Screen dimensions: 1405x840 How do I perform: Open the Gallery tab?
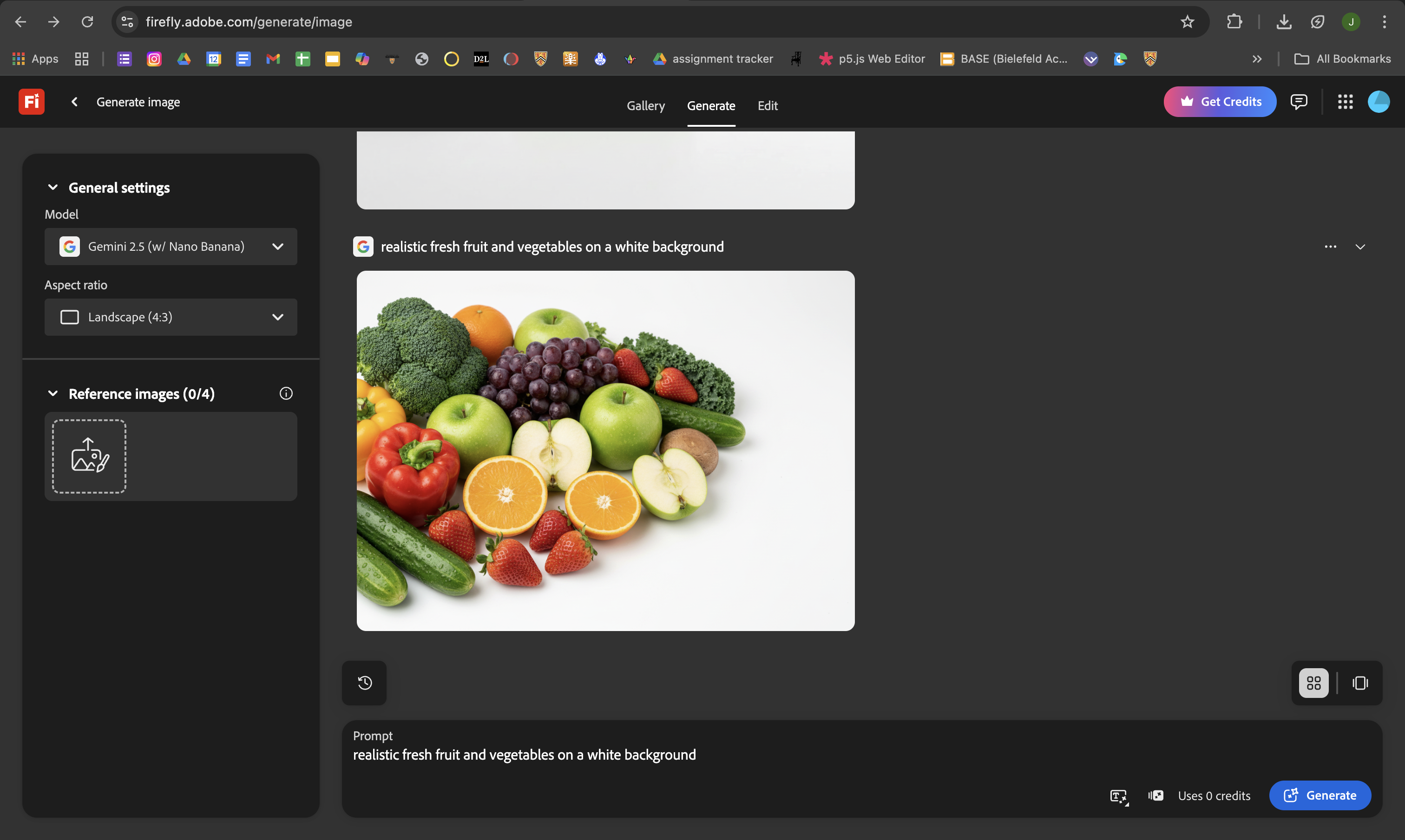click(646, 105)
